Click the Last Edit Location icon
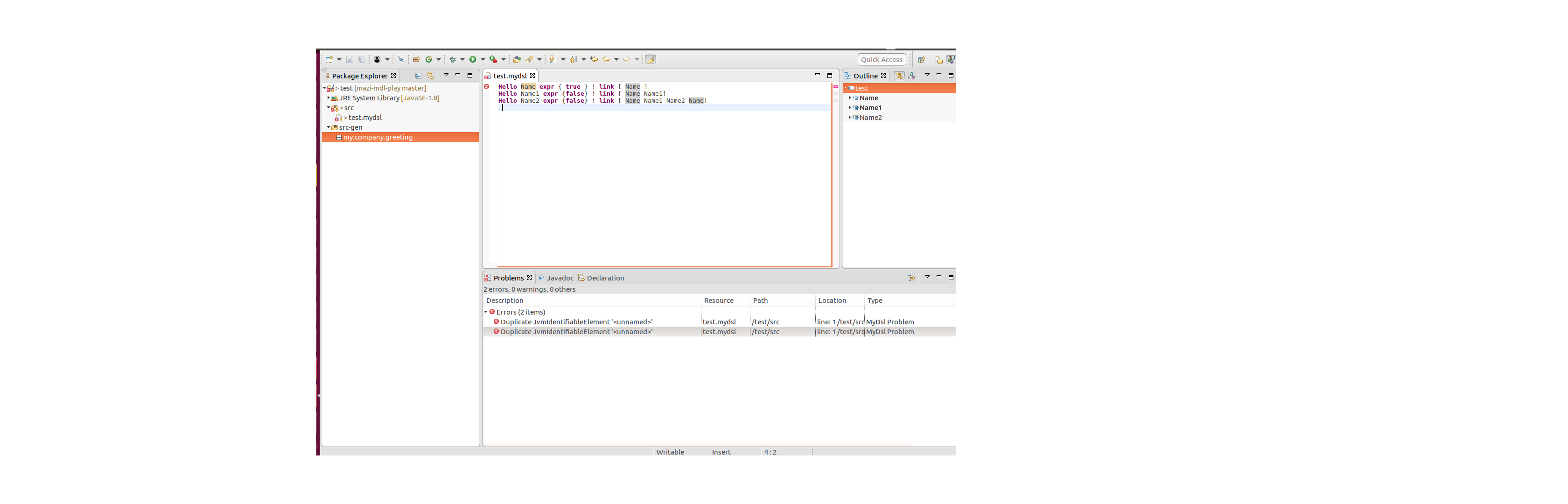 coord(594,60)
